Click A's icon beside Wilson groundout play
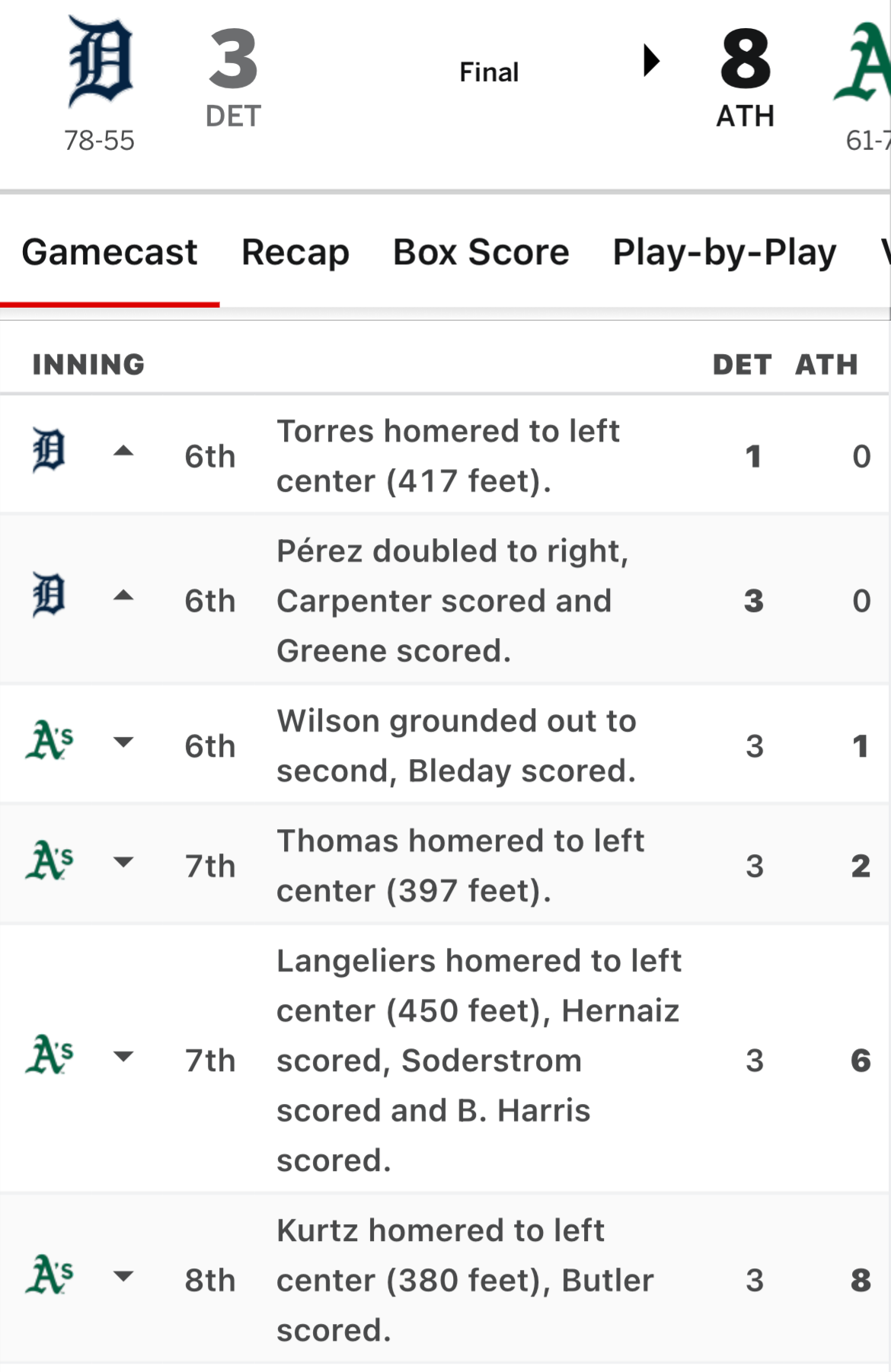Screen dimensions: 891x1372 coord(49,741)
